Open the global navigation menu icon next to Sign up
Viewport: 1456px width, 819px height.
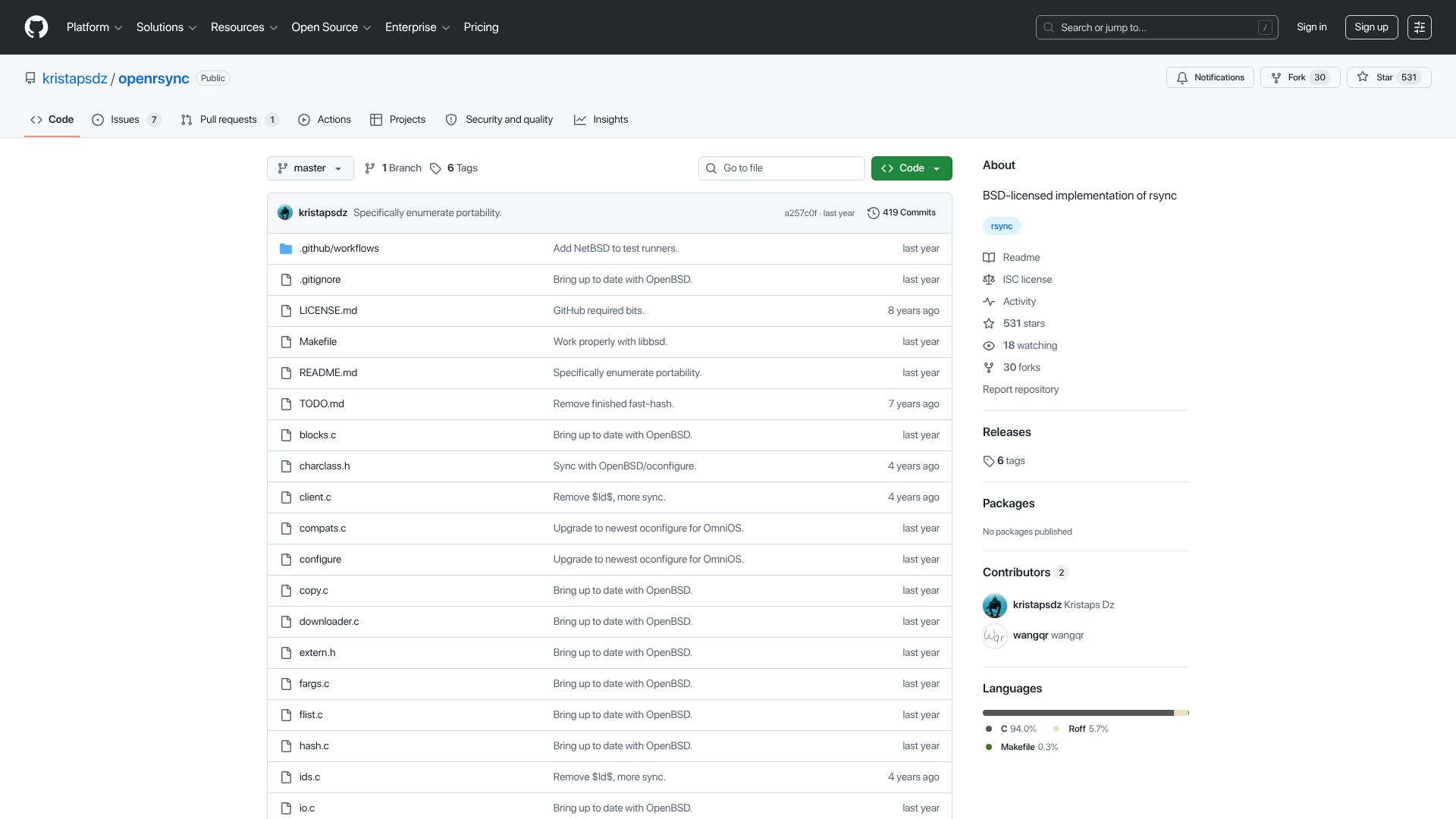click(x=1419, y=27)
